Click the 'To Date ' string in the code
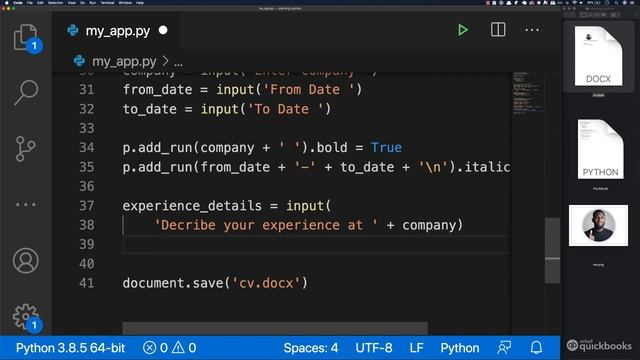 click(285, 109)
